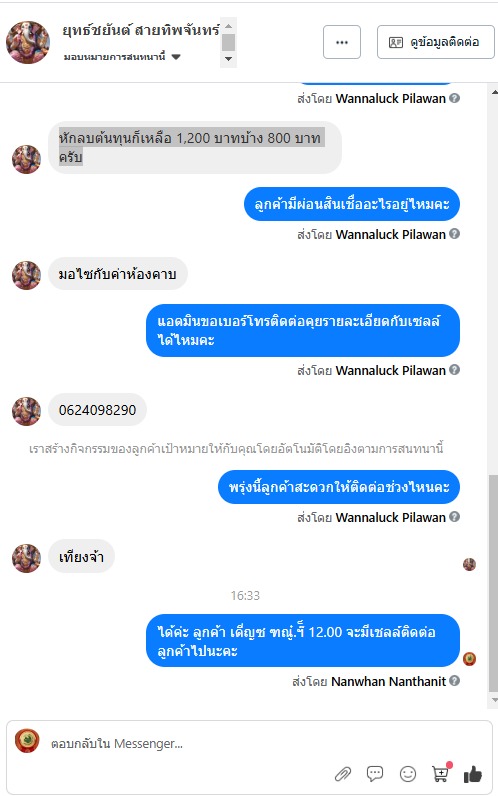Click the name scroll up arrow
Viewport: 498px width, 796px height.
[x=228, y=26]
